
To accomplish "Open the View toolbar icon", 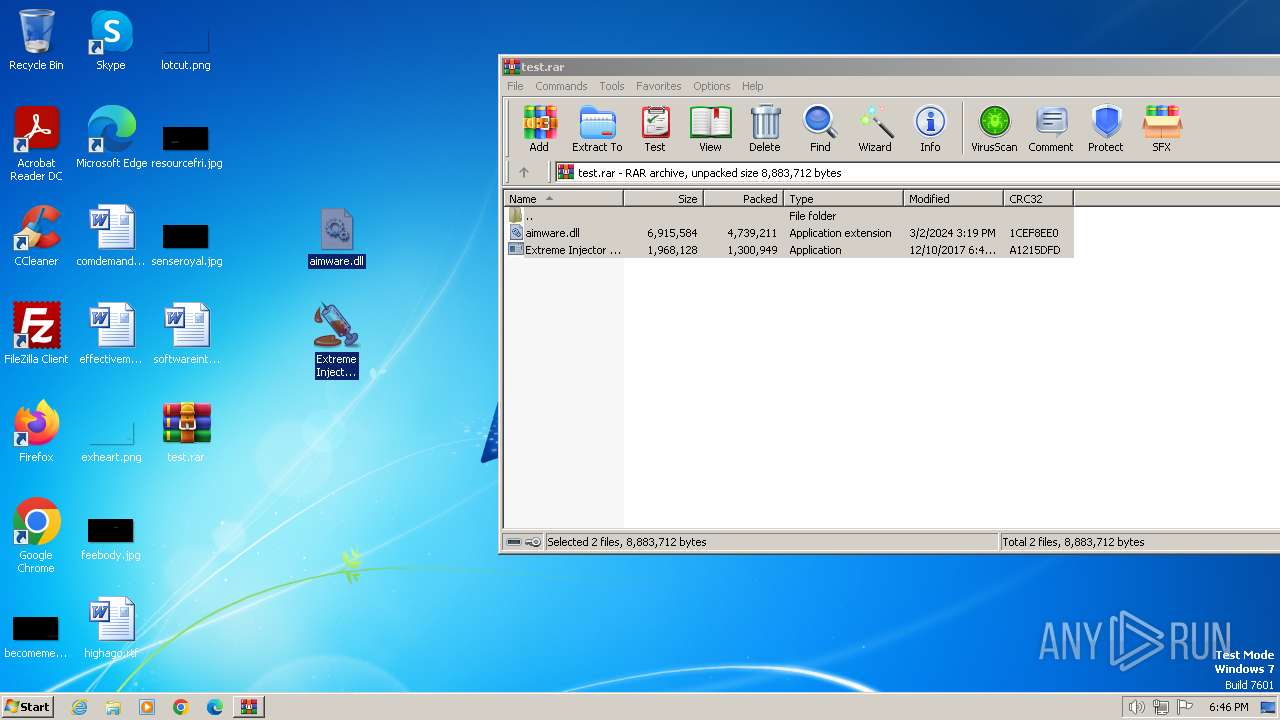I will click(x=710, y=129).
